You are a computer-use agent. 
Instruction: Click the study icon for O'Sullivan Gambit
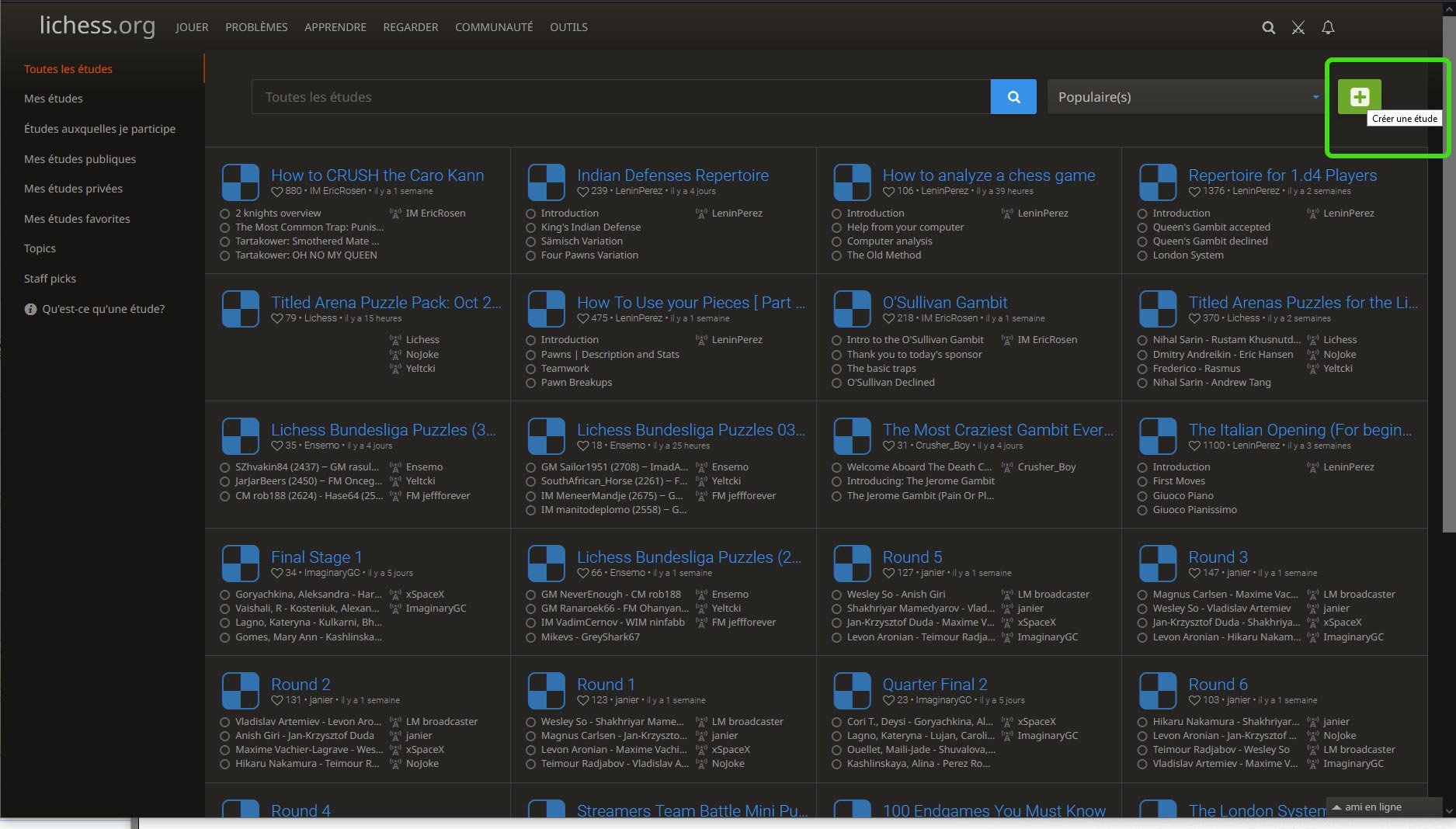(x=852, y=309)
